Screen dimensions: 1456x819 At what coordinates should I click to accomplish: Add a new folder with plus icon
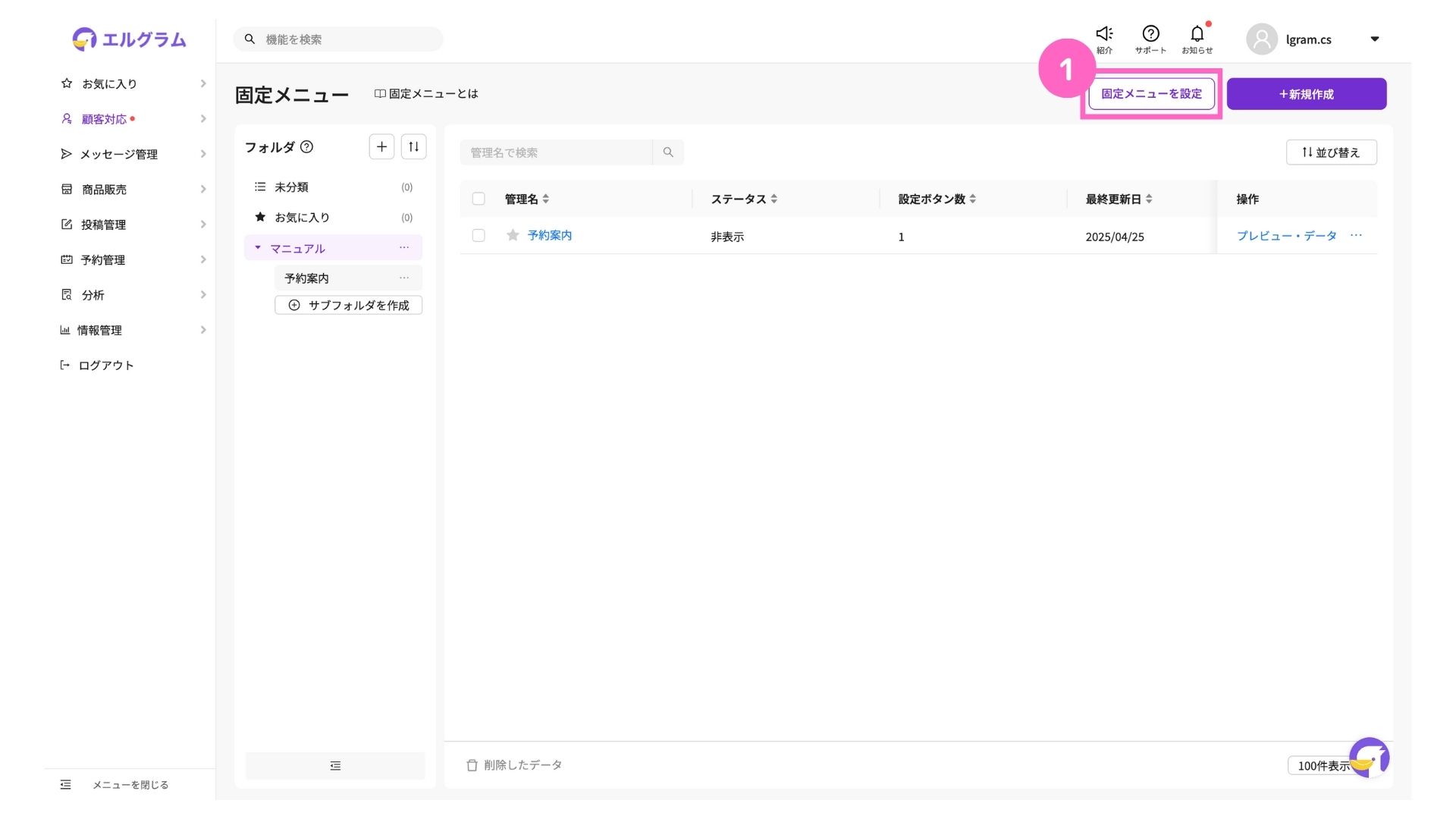tap(381, 147)
